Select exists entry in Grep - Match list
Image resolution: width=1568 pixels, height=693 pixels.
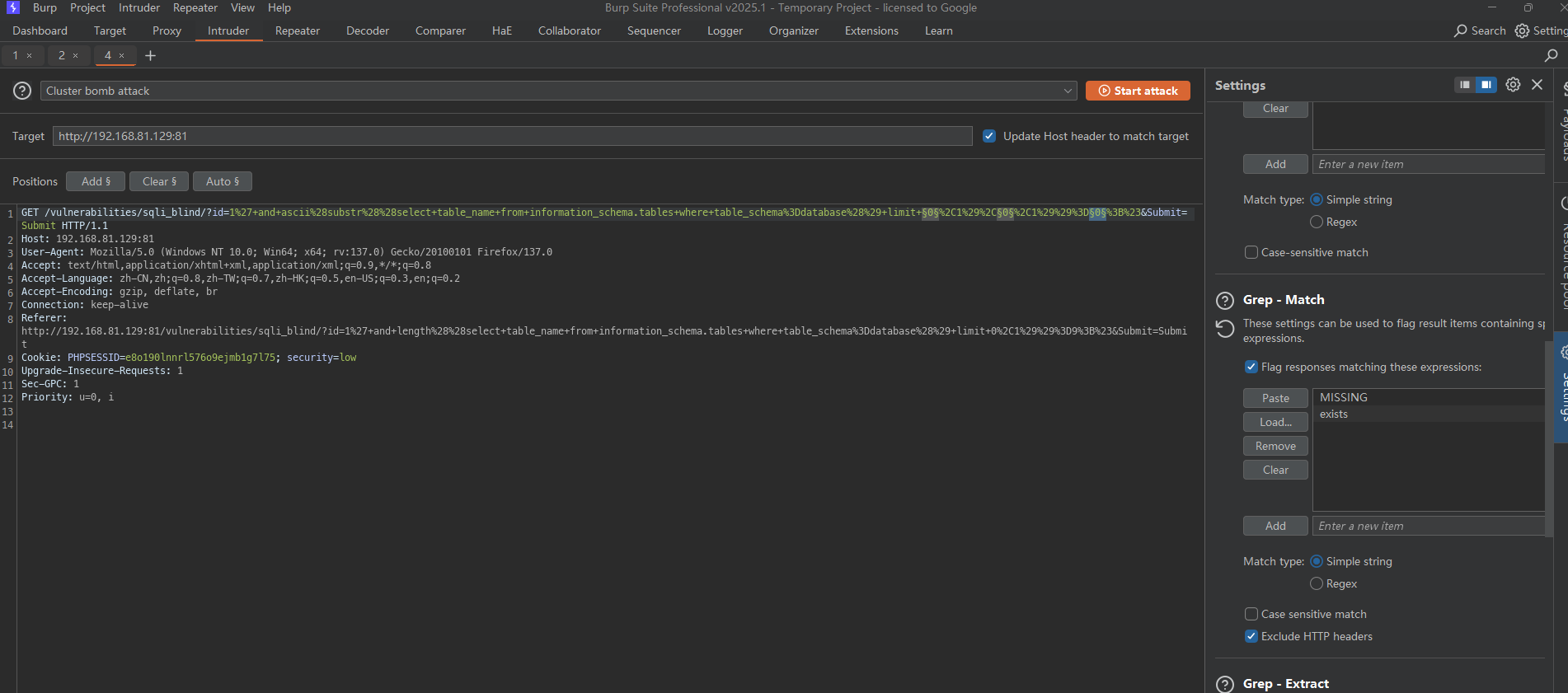[1428, 414]
